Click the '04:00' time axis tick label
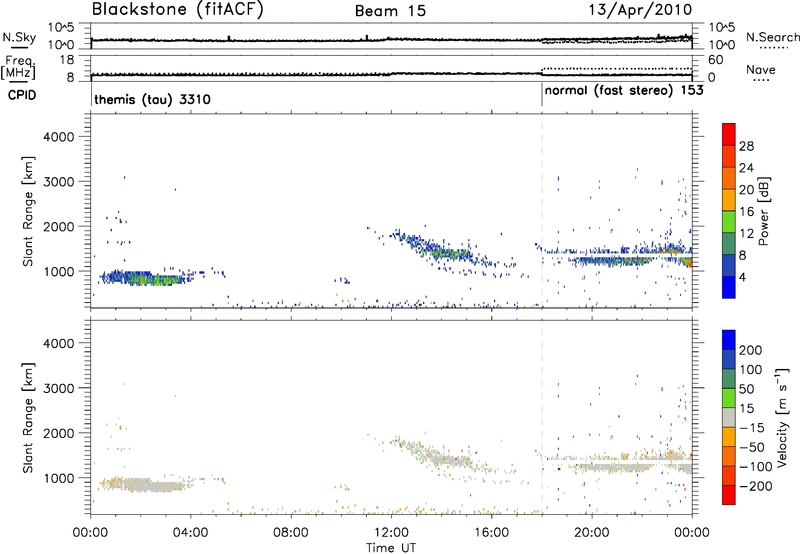Viewport: 800px width, 554px height. click(x=190, y=533)
